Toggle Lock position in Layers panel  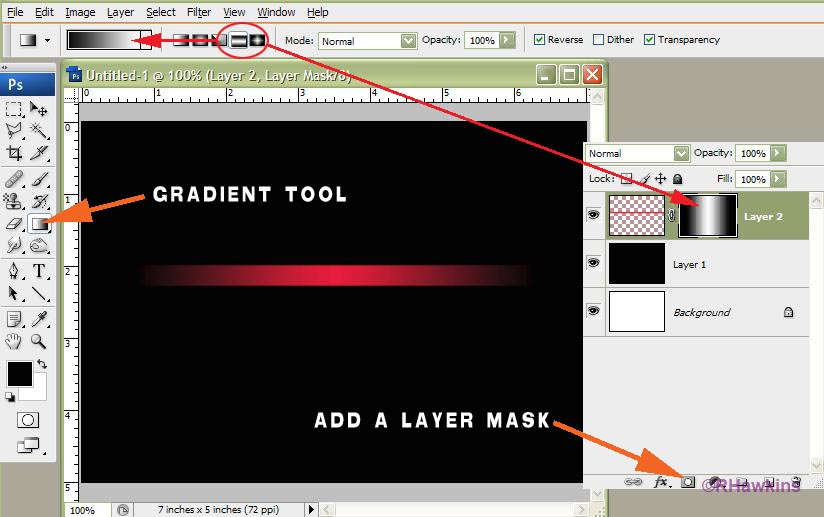click(661, 179)
